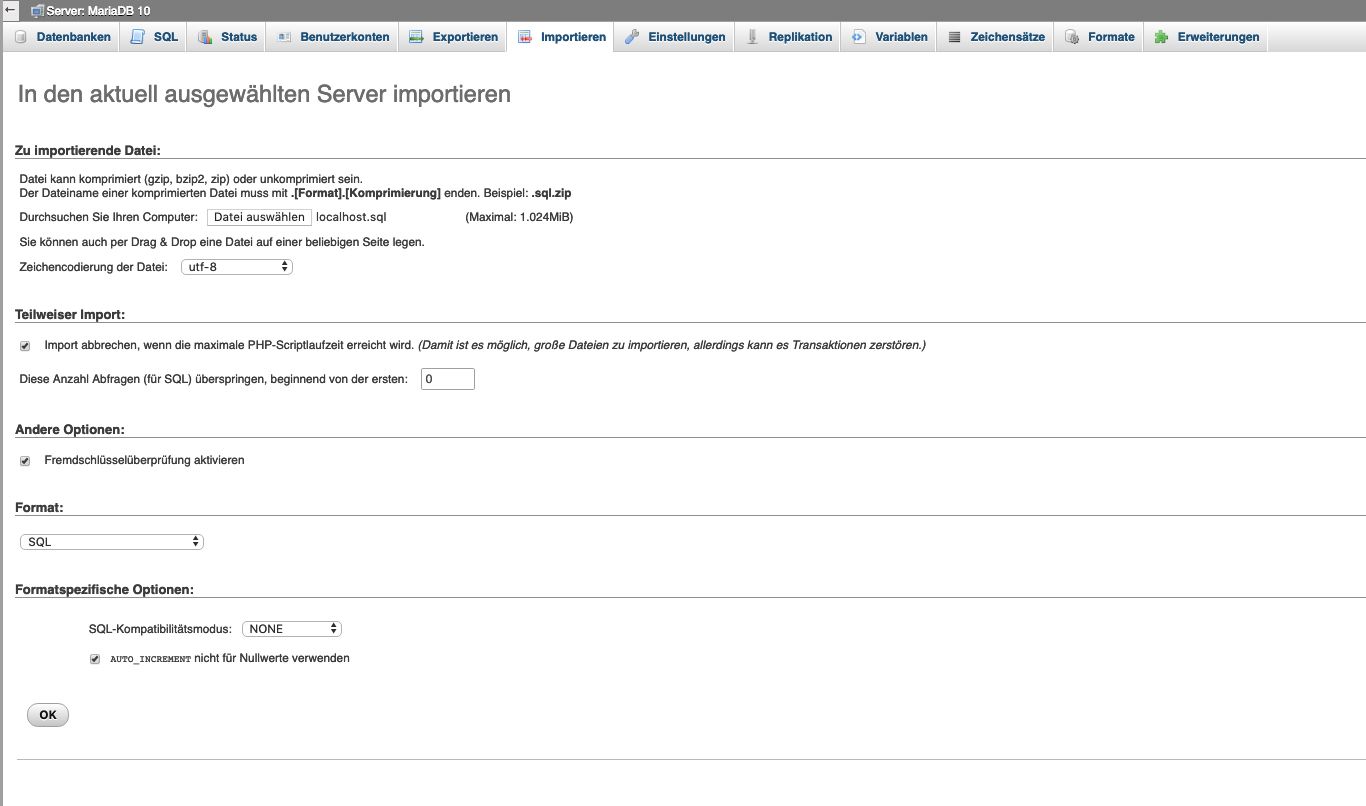The height and width of the screenshot is (806, 1366).
Task: Click the Einstellungen wrench icon
Action: click(x=631, y=37)
